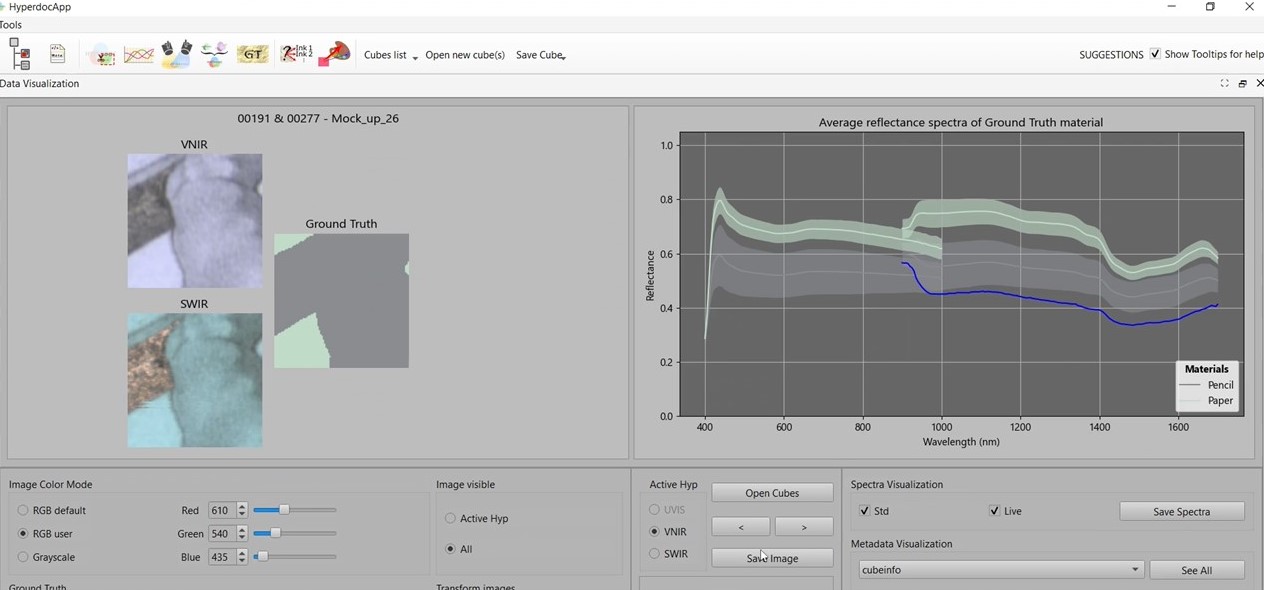Expand the Cubes list dropdown
The width and height of the screenshot is (1264, 590).
390,55
